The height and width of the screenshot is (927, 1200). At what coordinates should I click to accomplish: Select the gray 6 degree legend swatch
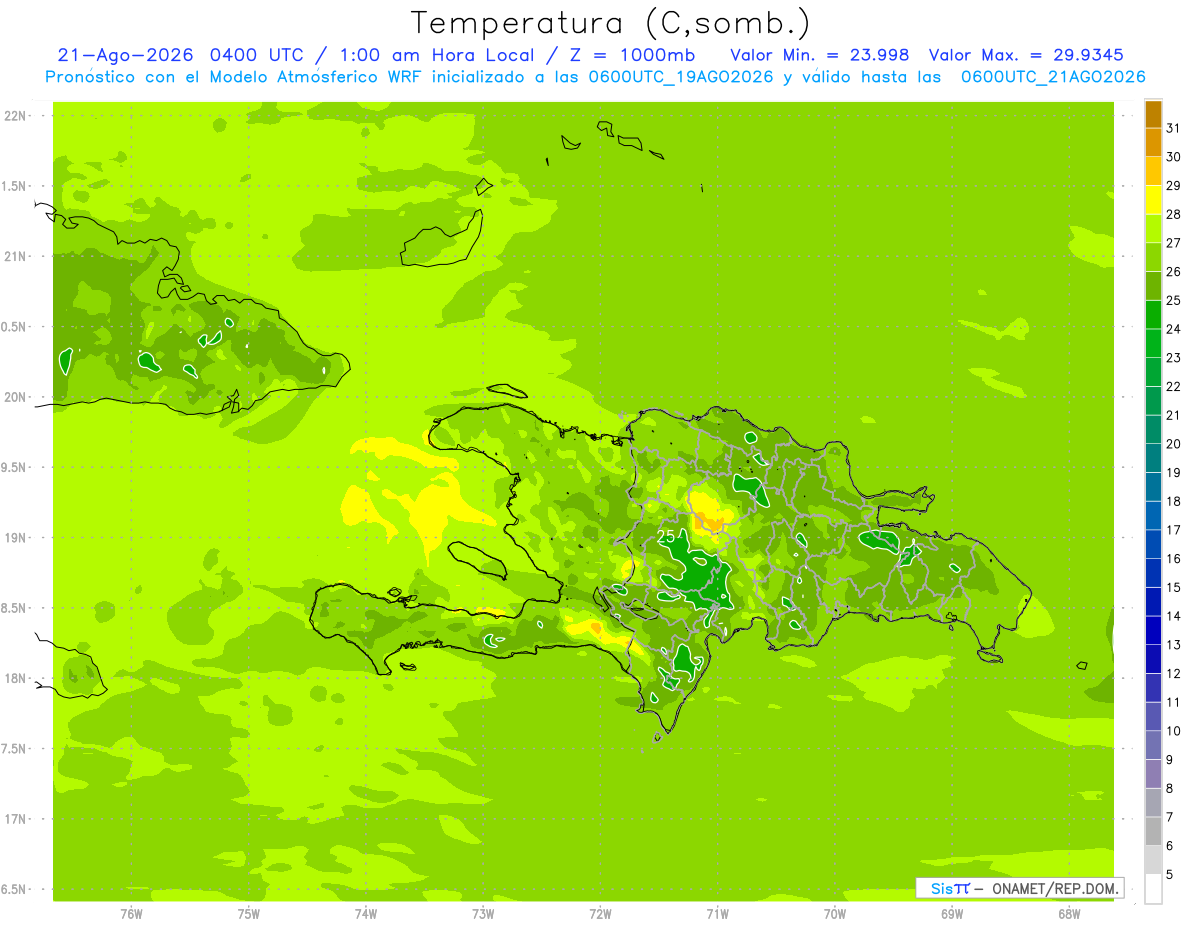tap(1153, 832)
